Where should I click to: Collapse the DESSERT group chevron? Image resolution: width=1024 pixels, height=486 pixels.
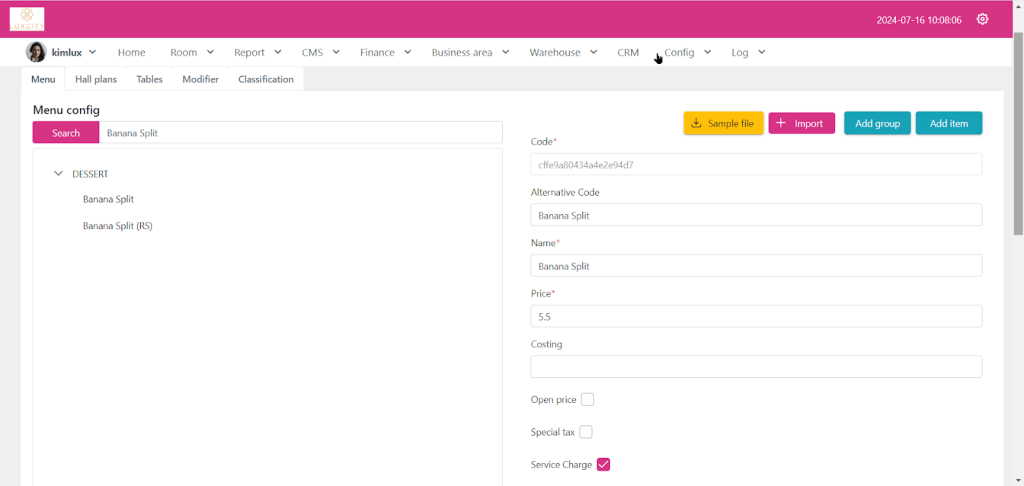pos(58,174)
